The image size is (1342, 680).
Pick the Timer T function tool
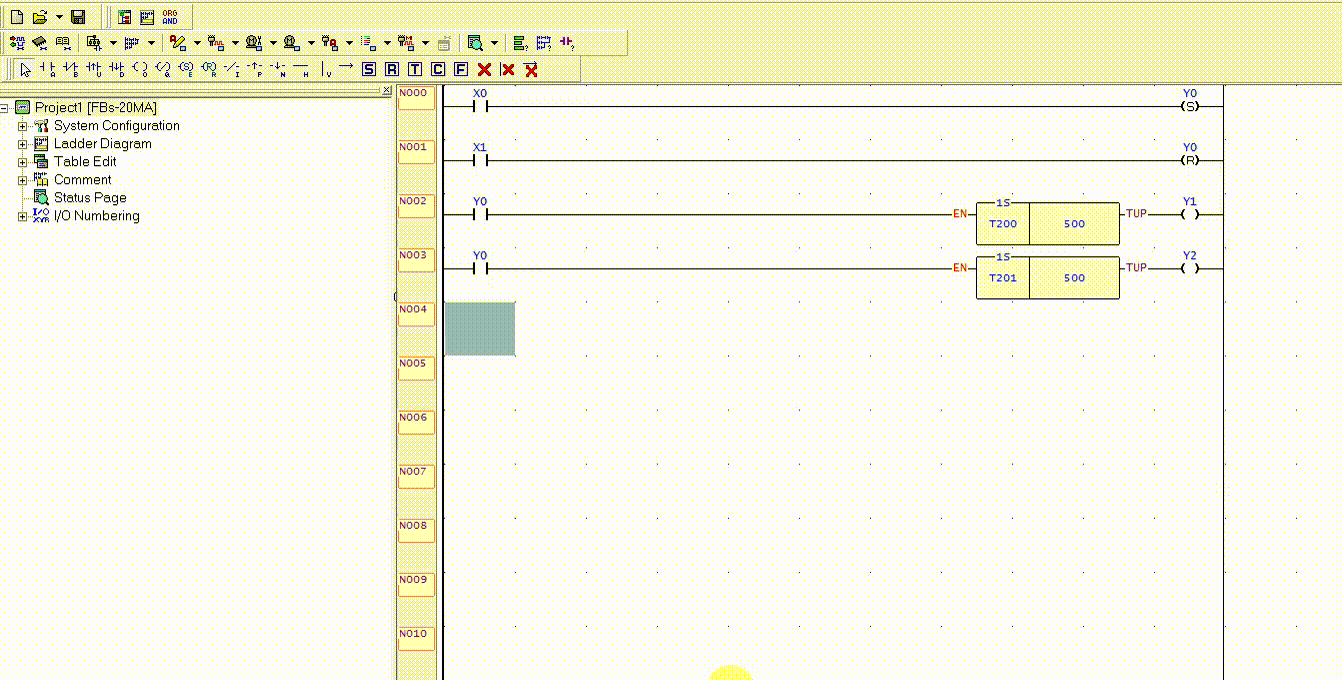pos(413,70)
